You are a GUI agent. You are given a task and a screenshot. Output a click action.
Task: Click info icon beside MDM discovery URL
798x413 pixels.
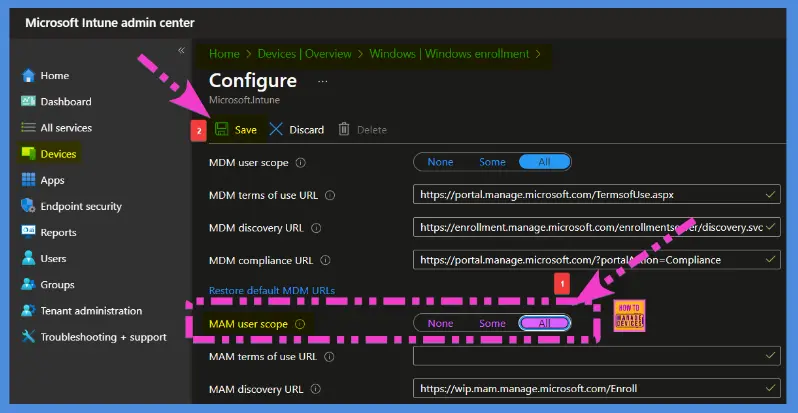pos(316,228)
